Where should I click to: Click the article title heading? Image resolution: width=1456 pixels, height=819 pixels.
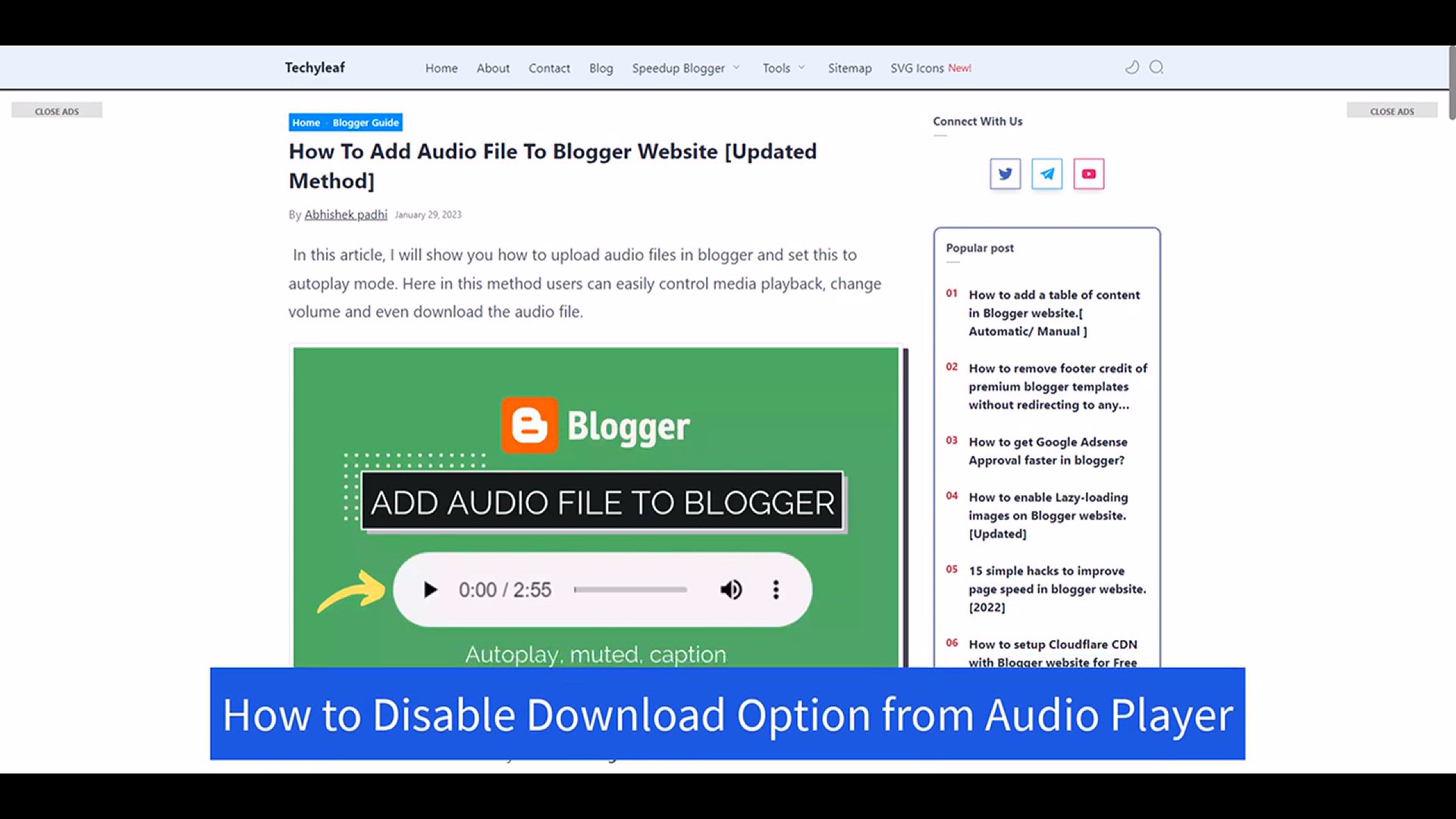tap(553, 166)
